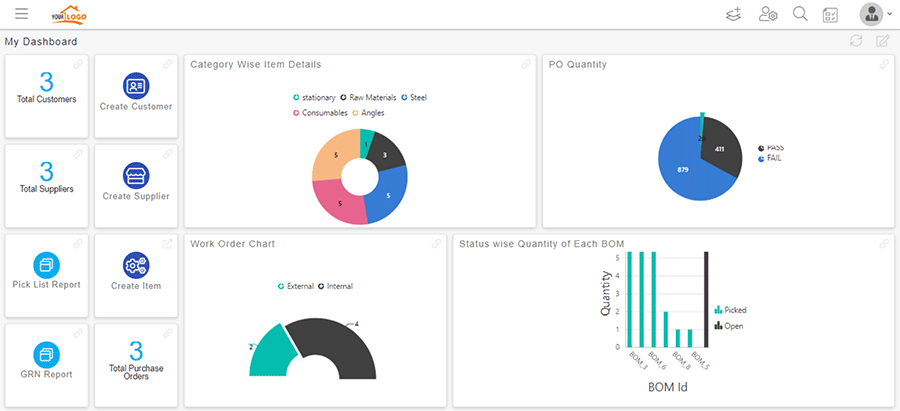Select the pink Consumables donut slice
Viewport: 900px width, 411px height.
(x=339, y=203)
